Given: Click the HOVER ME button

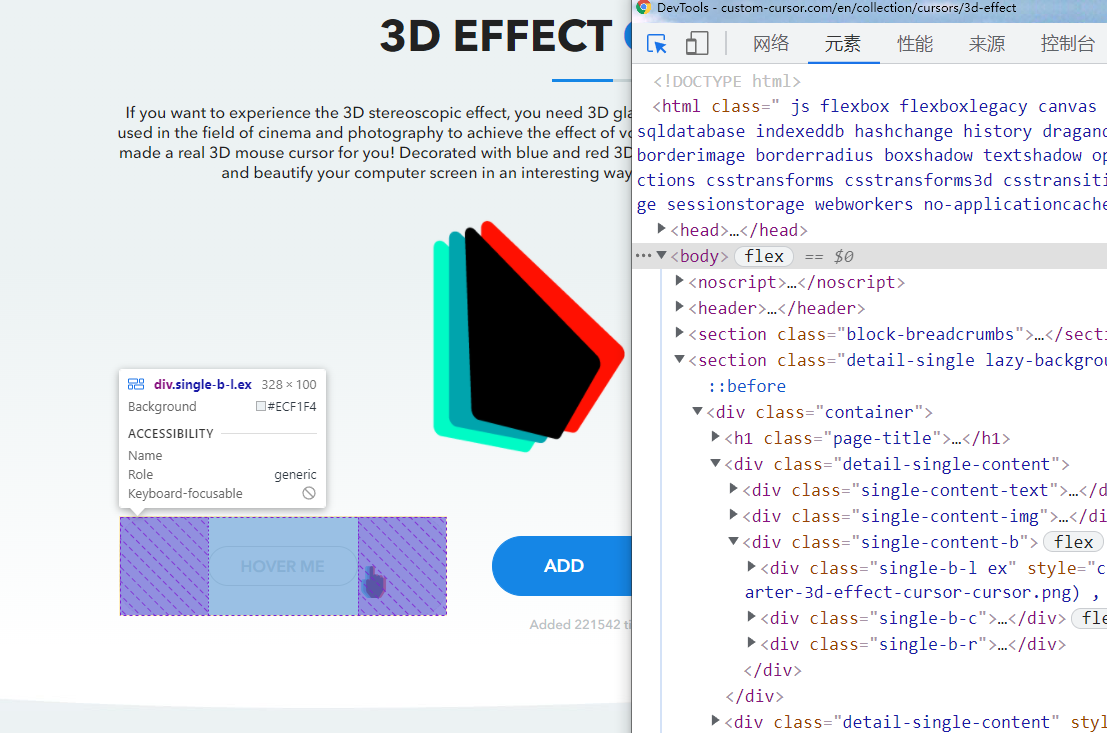Looking at the screenshot, I should coord(282,566).
